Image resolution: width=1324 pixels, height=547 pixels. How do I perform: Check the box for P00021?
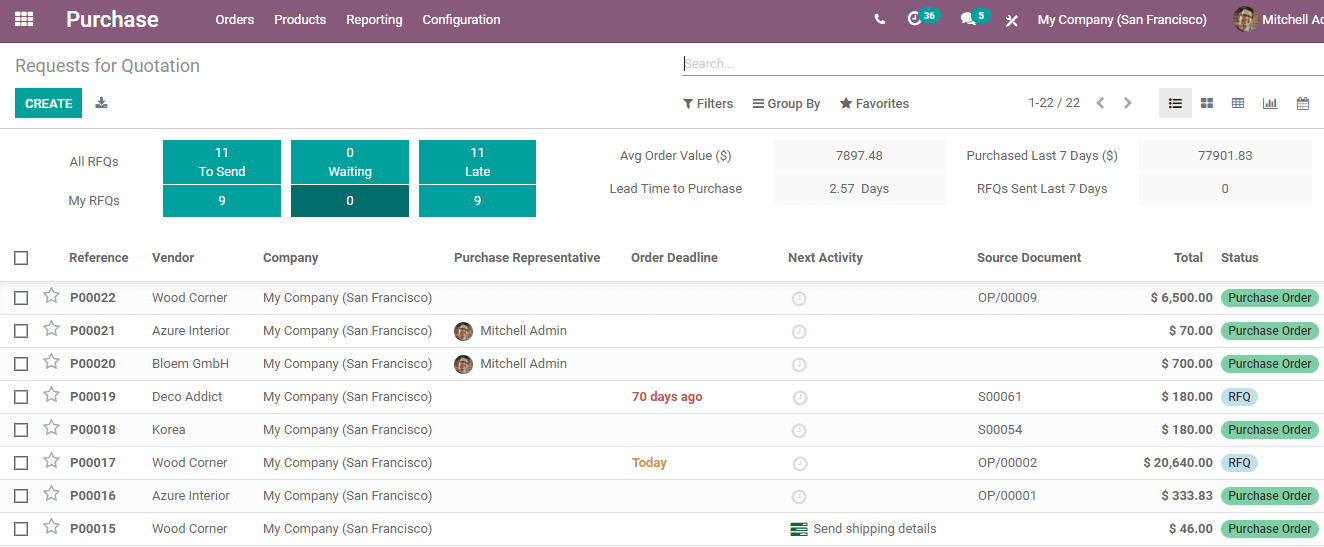point(21,331)
